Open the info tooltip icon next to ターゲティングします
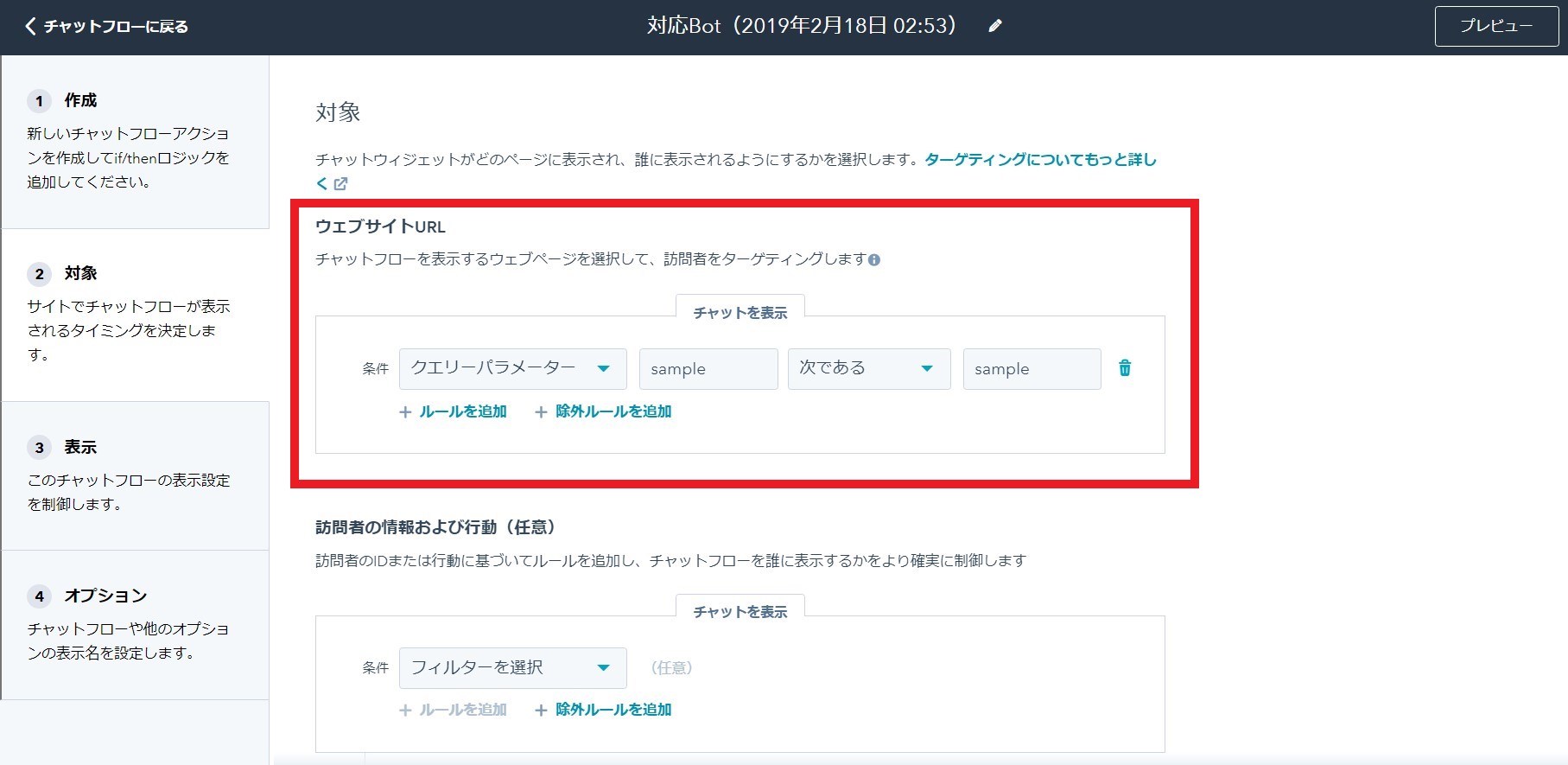Screen dimensions: 1568x765 [874, 259]
